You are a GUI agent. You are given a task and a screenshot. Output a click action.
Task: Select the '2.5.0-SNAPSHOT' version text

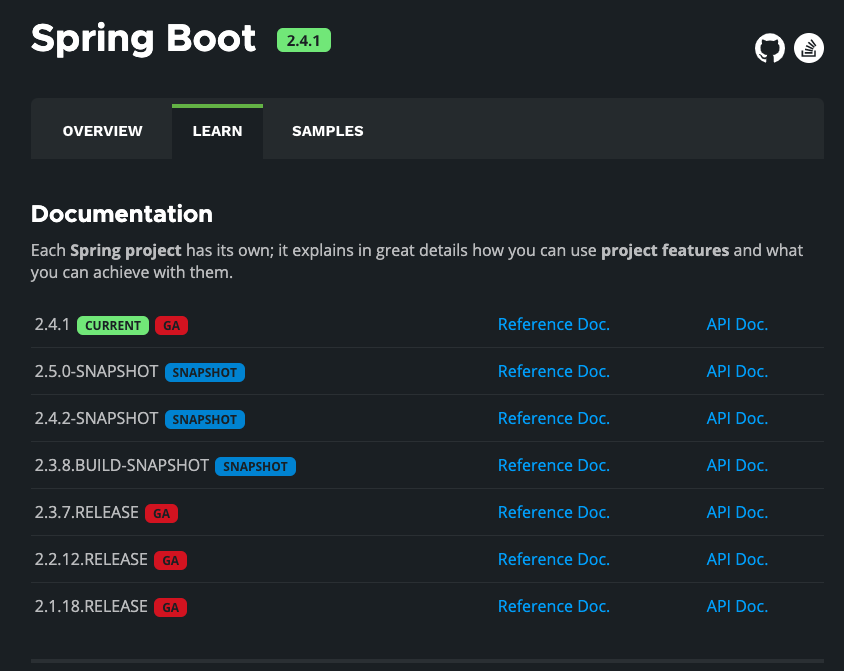[x=96, y=371]
